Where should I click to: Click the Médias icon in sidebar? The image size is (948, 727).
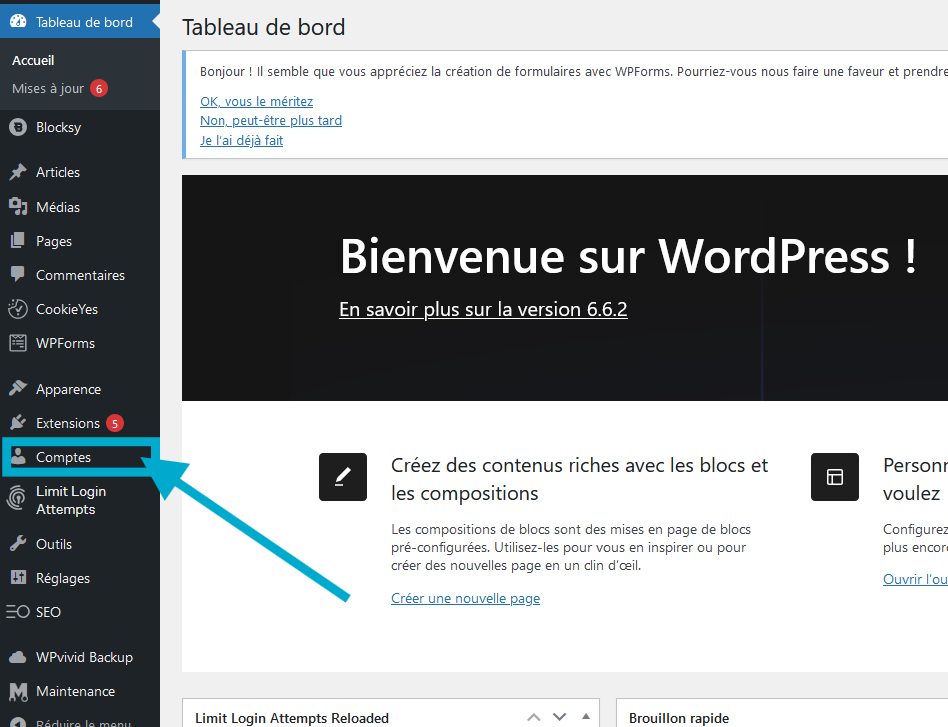click(18, 207)
